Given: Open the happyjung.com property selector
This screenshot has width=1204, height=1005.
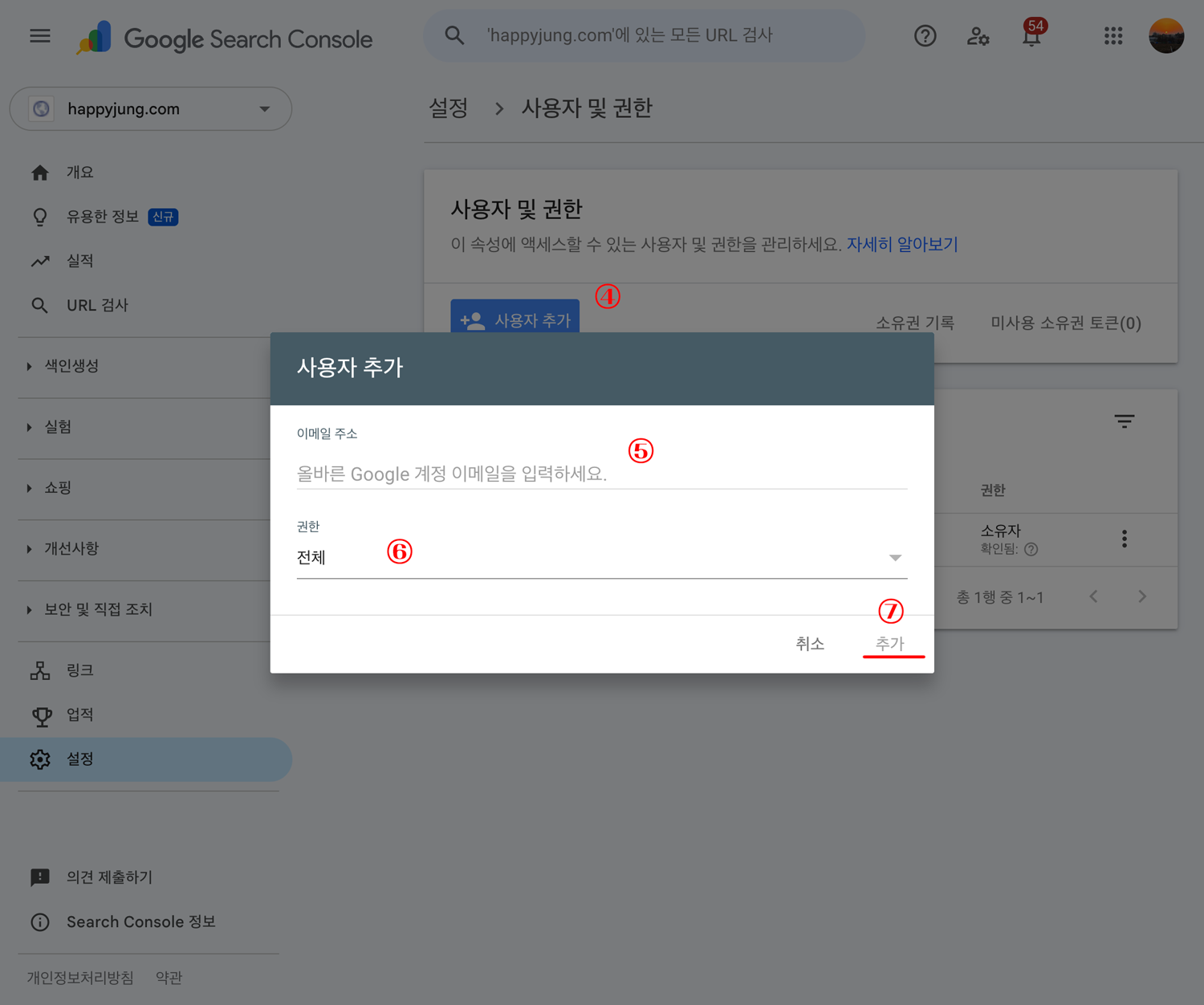Looking at the screenshot, I should [x=151, y=109].
